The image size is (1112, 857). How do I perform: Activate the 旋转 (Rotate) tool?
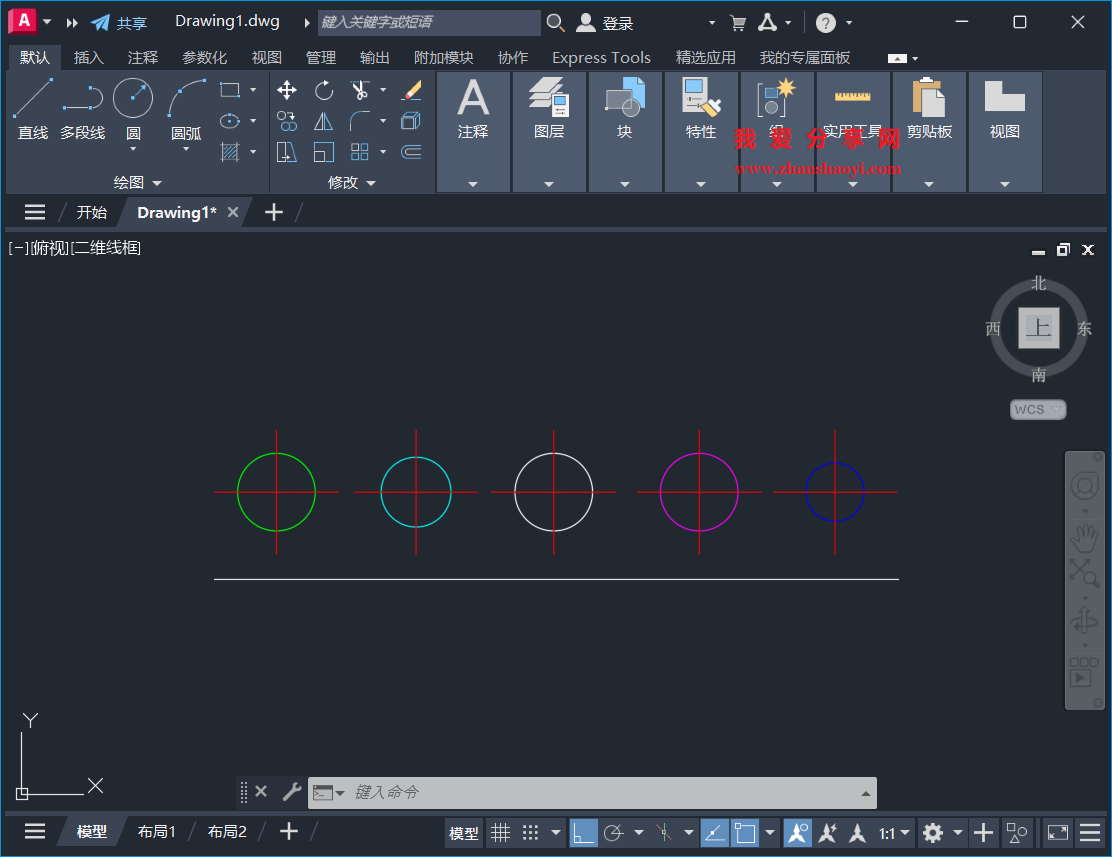[324, 90]
